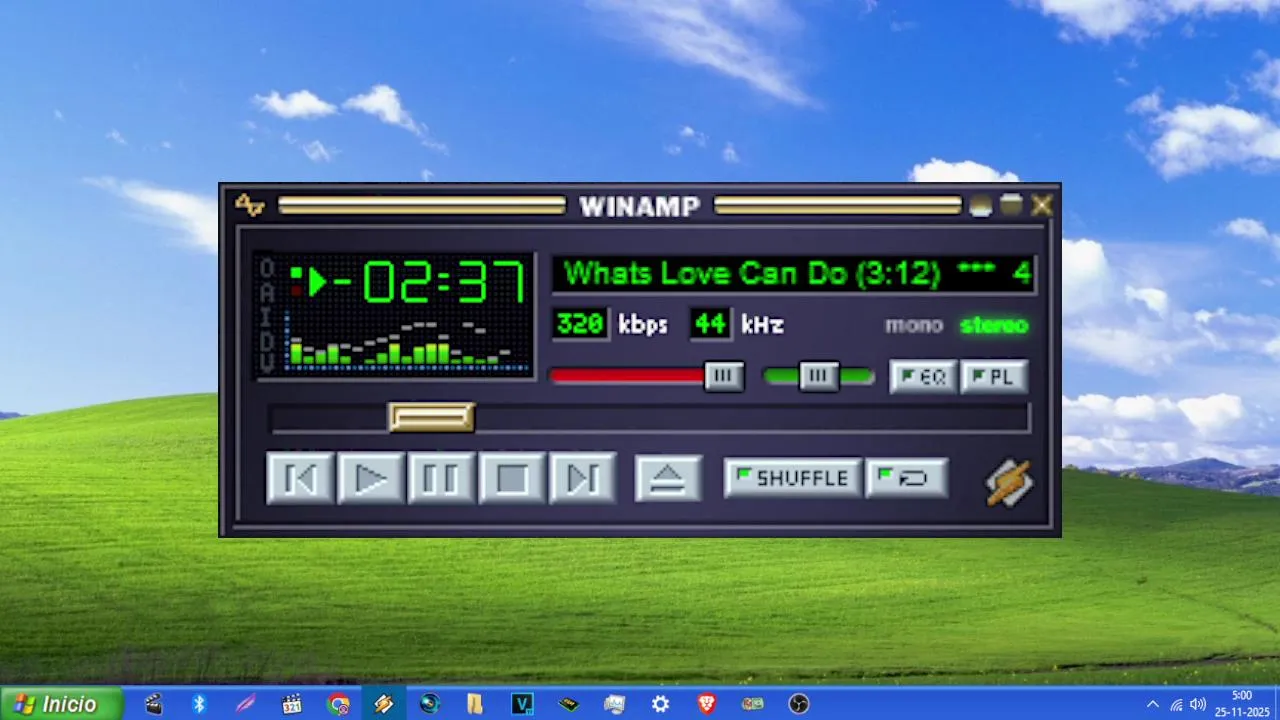Image resolution: width=1280 pixels, height=720 pixels.
Task: Click the 'stereo' indicator label
Action: [x=994, y=325]
